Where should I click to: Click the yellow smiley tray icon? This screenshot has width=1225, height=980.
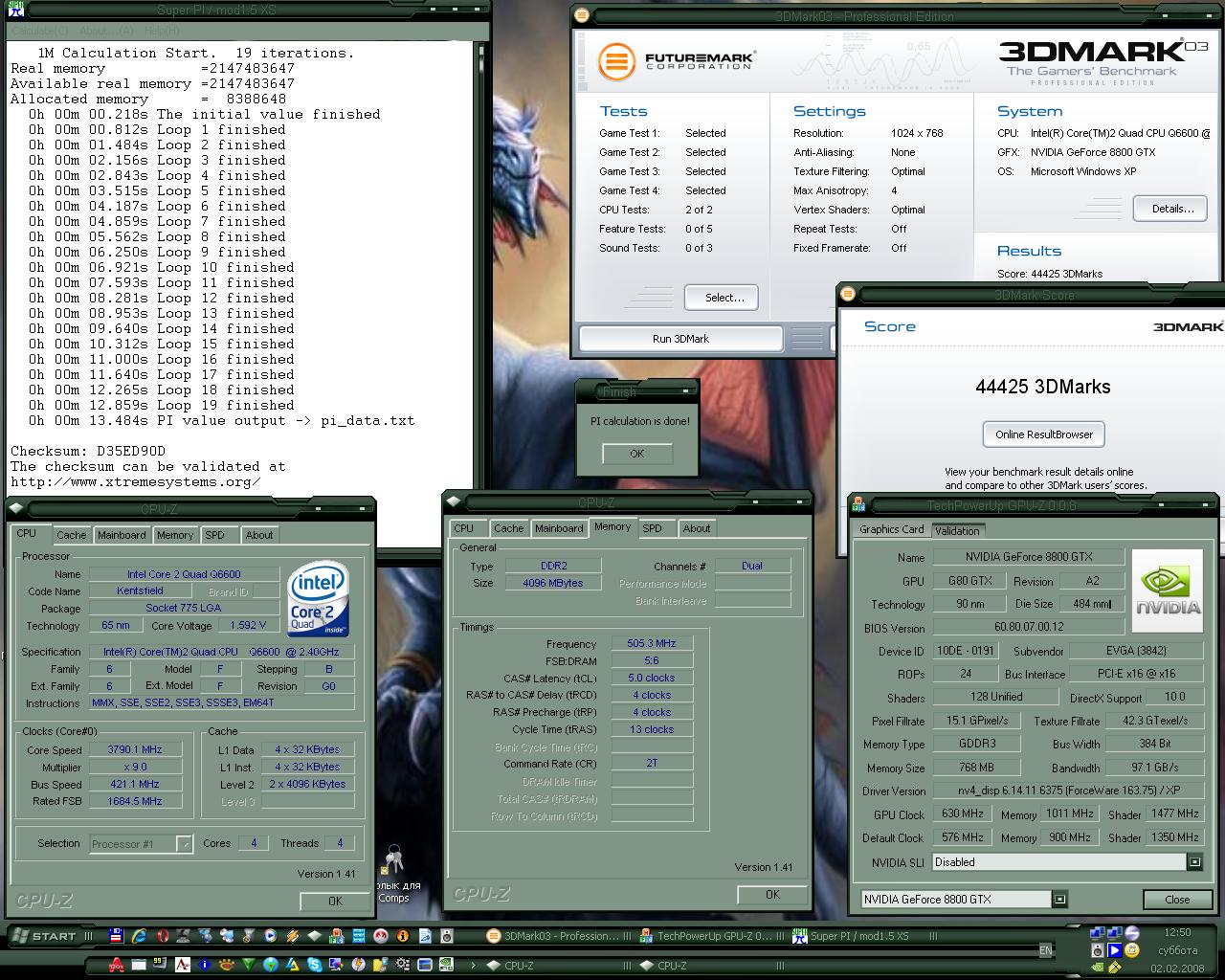click(x=1132, y=950)
